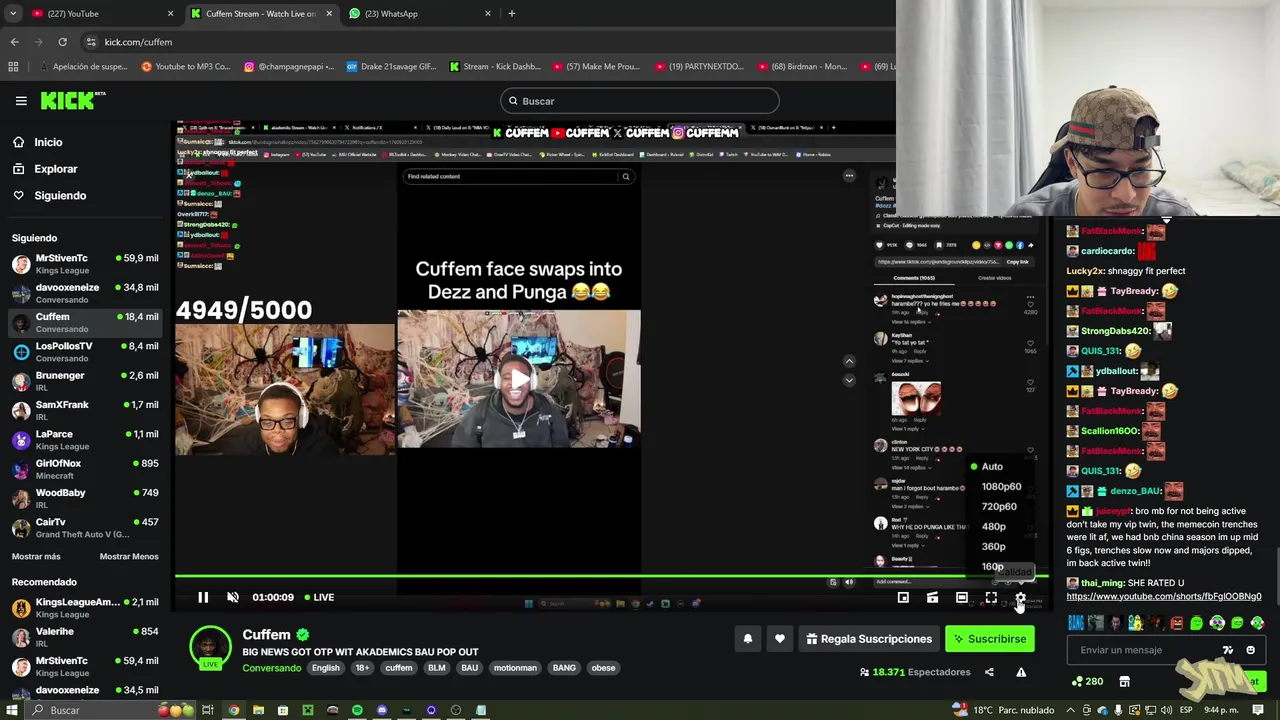1280x720 pixels.
Task: Jump to LIVE indicator in player
Action: pyautogui.click(x=319, y=597)
